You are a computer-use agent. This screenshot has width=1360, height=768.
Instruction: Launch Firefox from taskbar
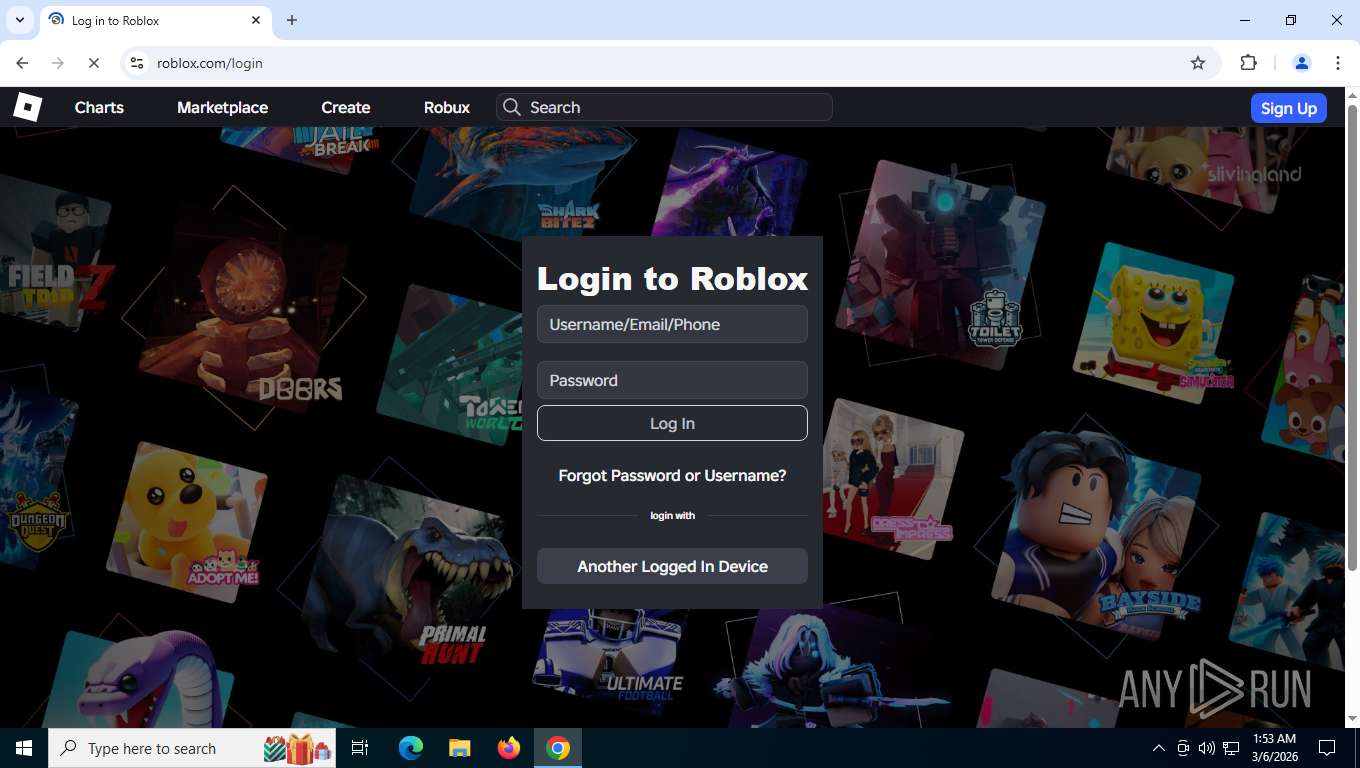(509, 748)
